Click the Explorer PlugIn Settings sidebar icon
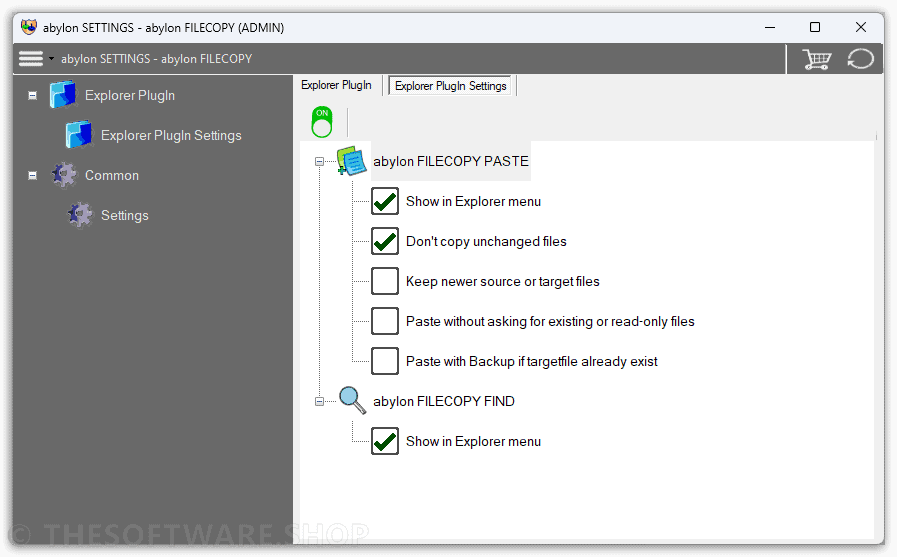The width and height of the screenshot is (897, 557). point(79,135)
